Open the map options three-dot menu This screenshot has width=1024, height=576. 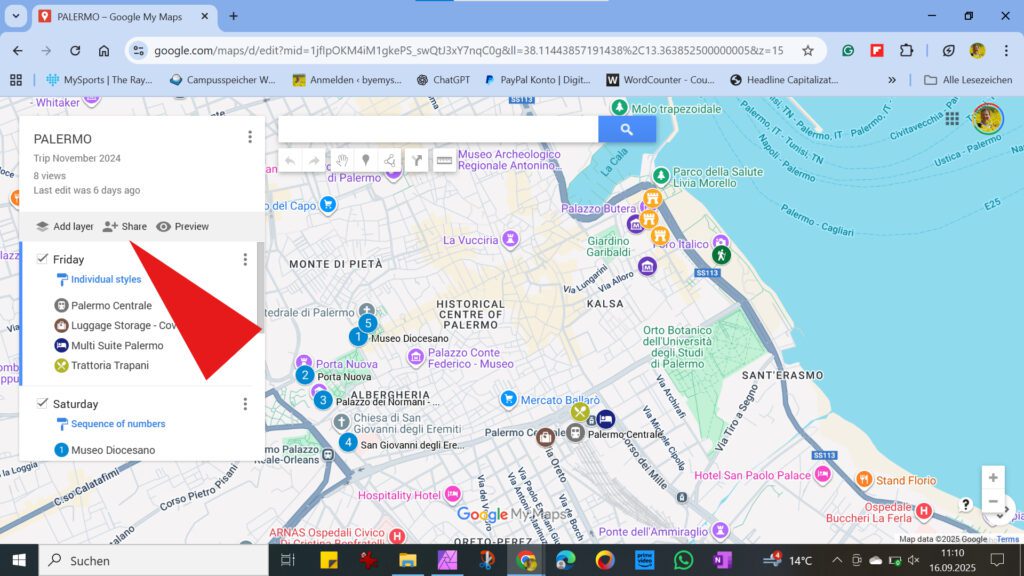(x=249, y=136)
